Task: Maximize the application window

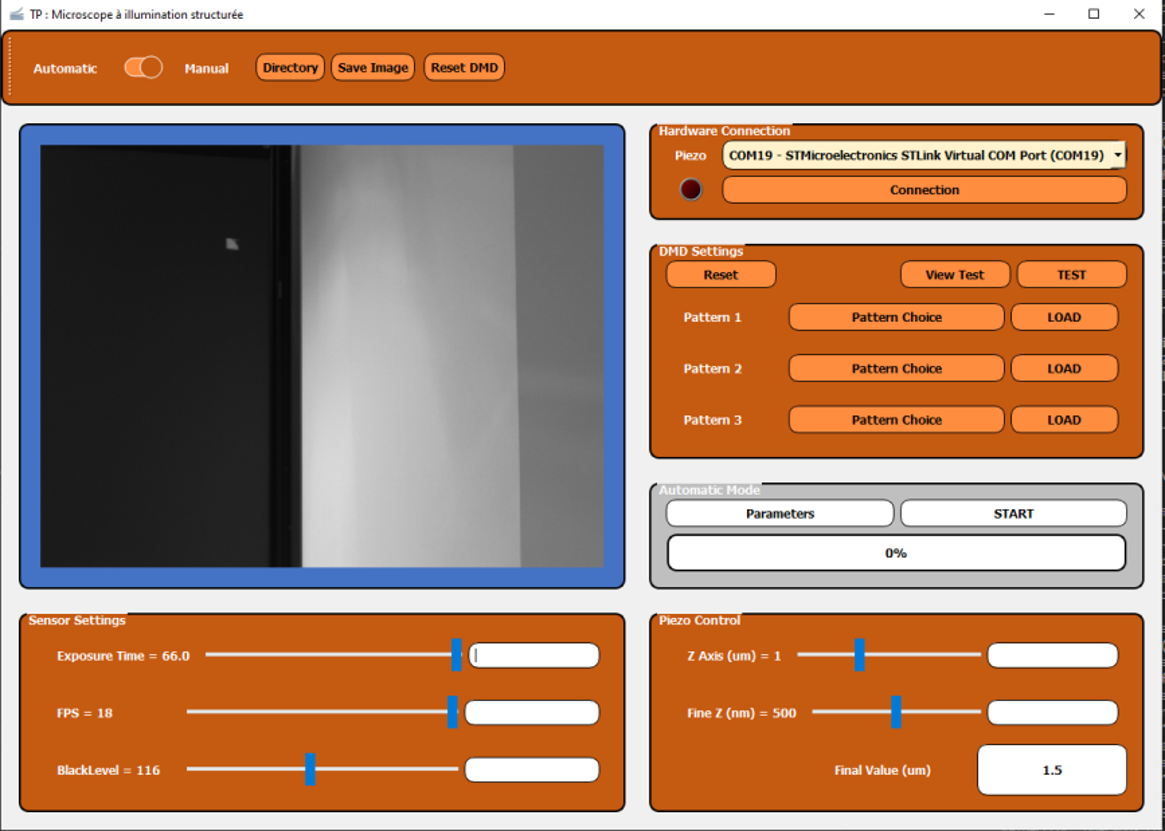Action: point(1094,14)
